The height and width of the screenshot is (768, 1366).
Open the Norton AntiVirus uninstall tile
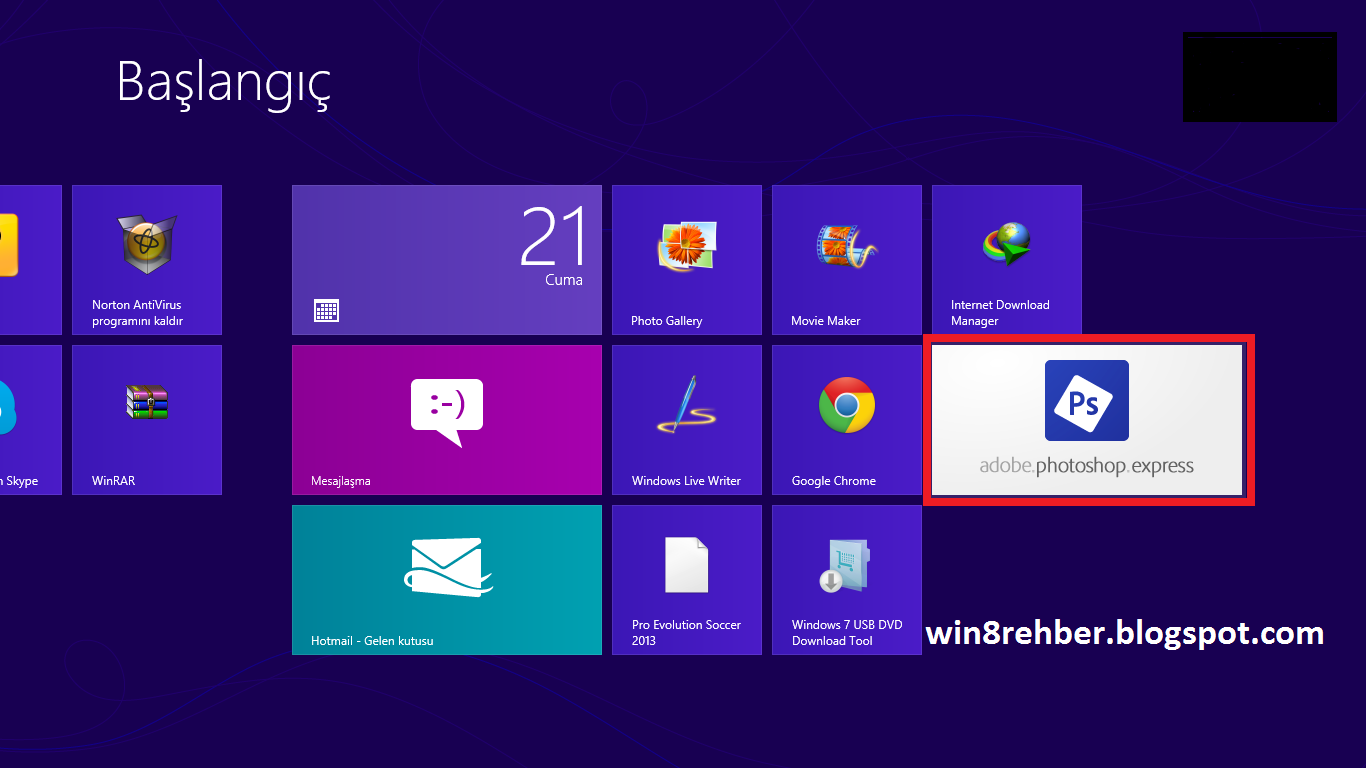click(147, 260)
